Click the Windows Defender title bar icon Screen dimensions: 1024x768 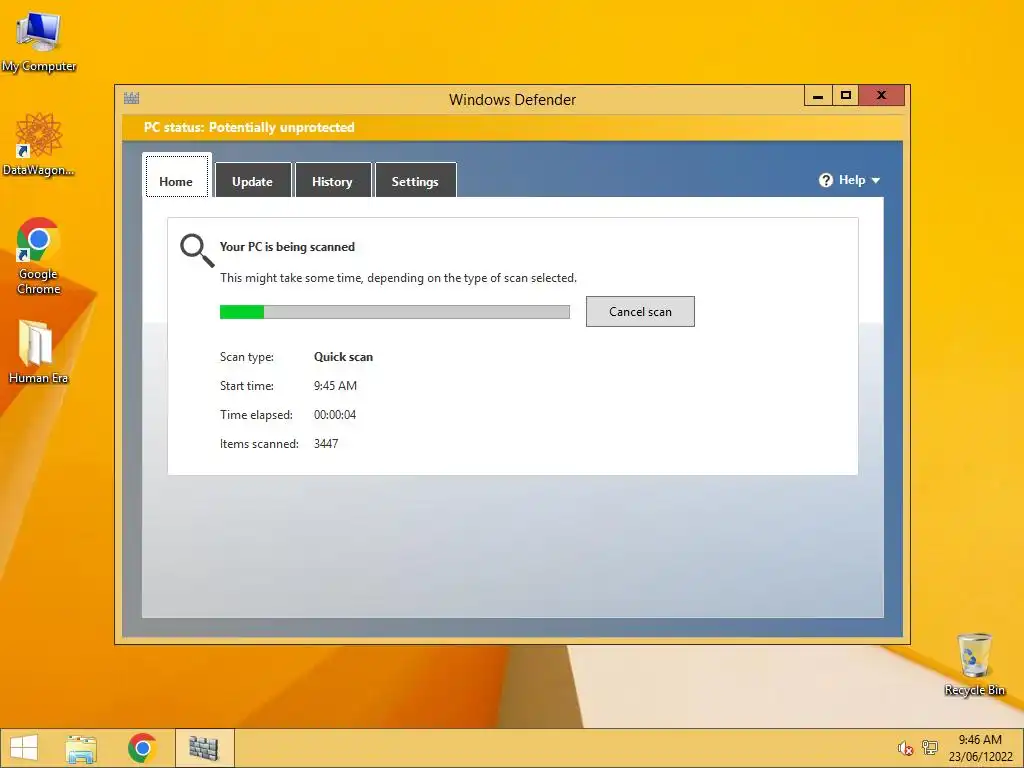point(131,99)
